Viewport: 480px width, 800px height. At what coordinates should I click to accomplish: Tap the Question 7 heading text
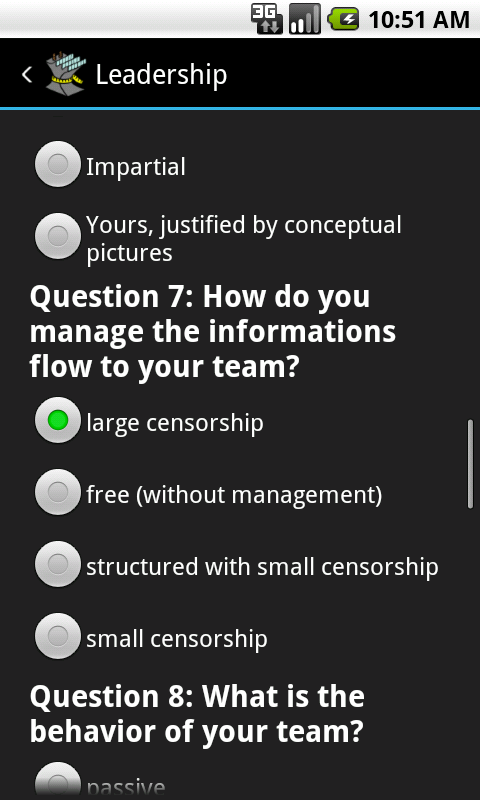pos(213,332)
